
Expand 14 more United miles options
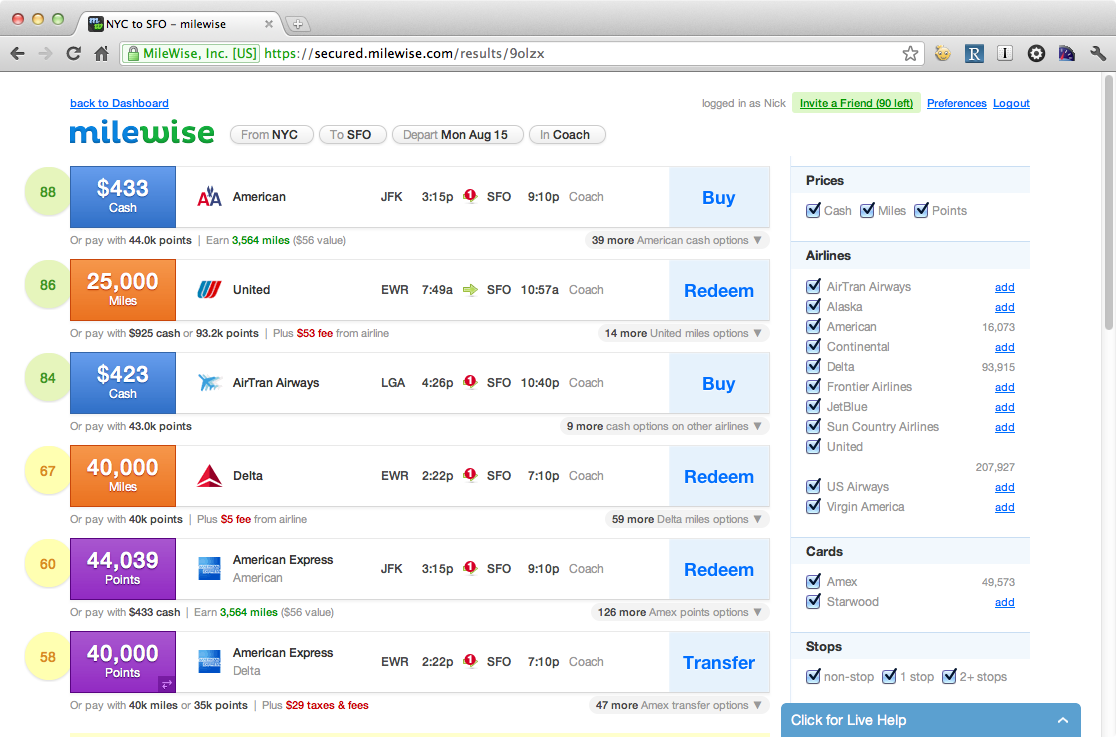coord(683,333)
